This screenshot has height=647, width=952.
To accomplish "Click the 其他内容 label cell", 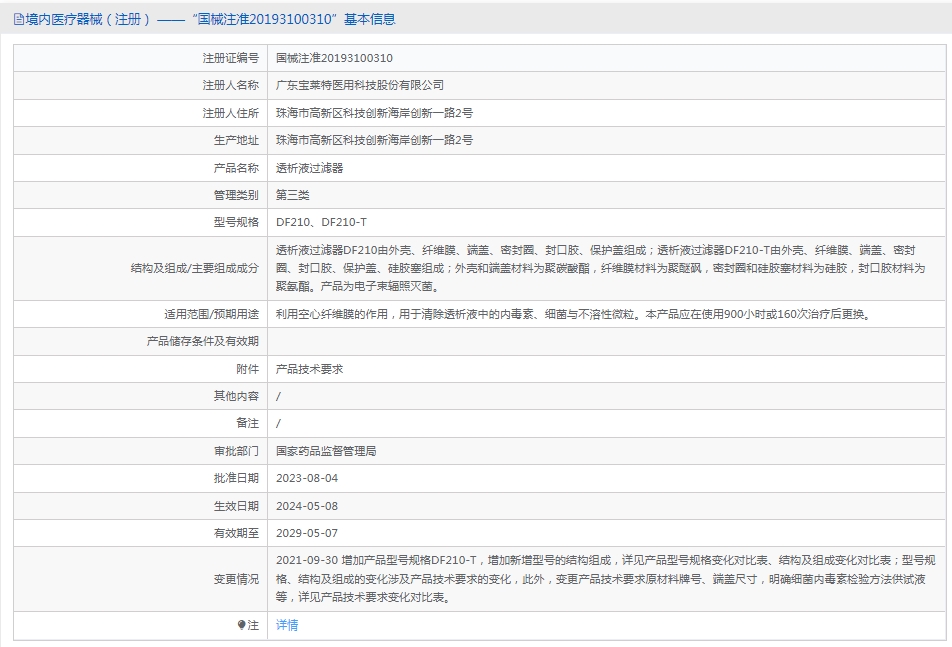I will pyautogui.click(x=141, y=396).
